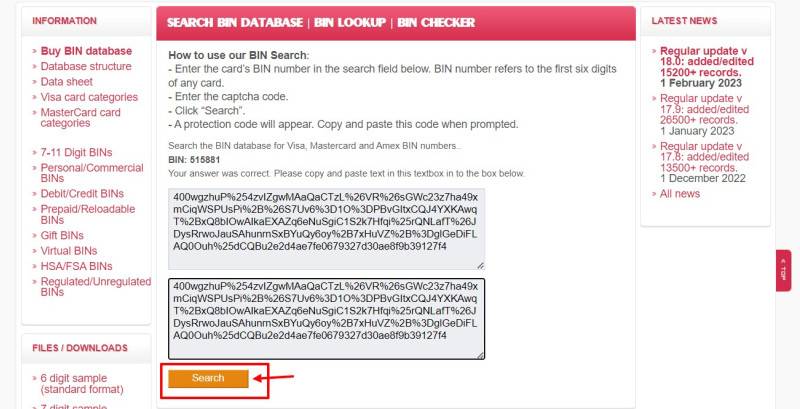Go to Visa card categories
The height and width of the screenshot is (409, 800).
89,97
